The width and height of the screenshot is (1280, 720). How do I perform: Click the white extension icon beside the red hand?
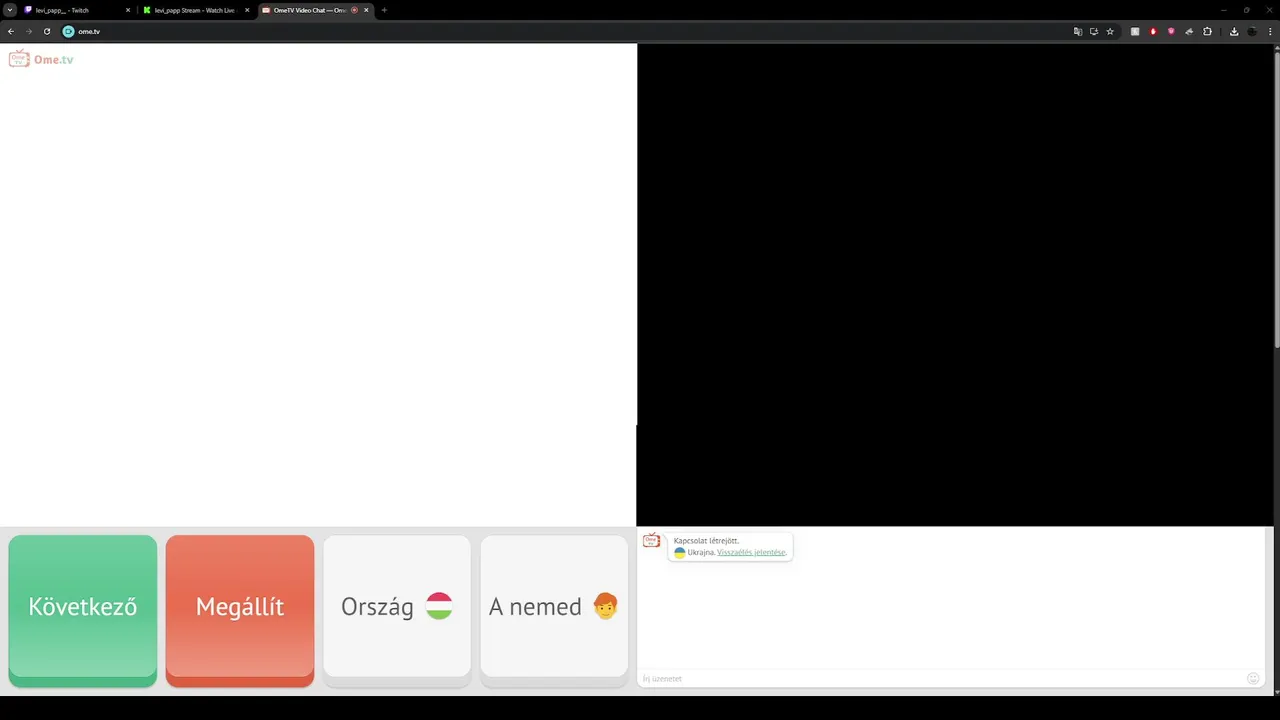pos(1135,31)
